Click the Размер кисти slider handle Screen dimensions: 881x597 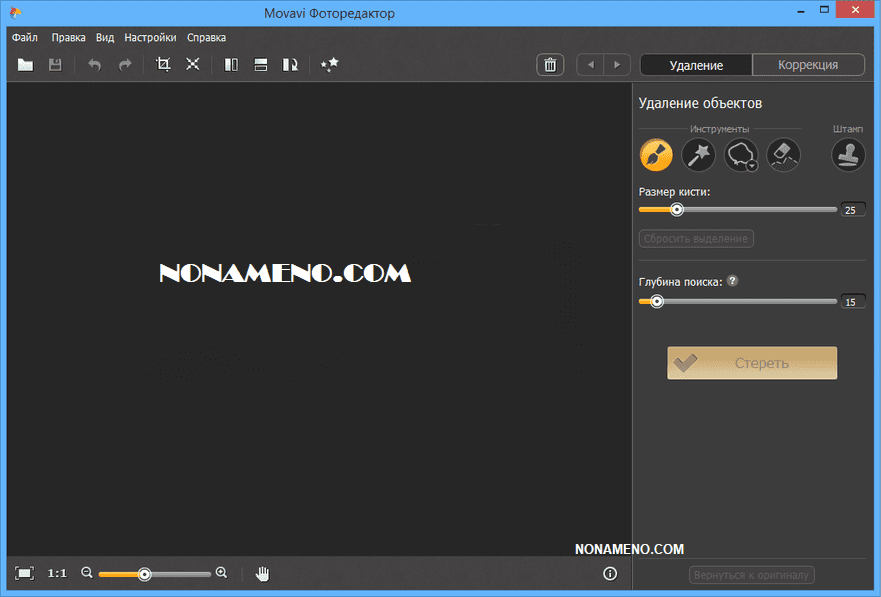[x=677, y=210]
